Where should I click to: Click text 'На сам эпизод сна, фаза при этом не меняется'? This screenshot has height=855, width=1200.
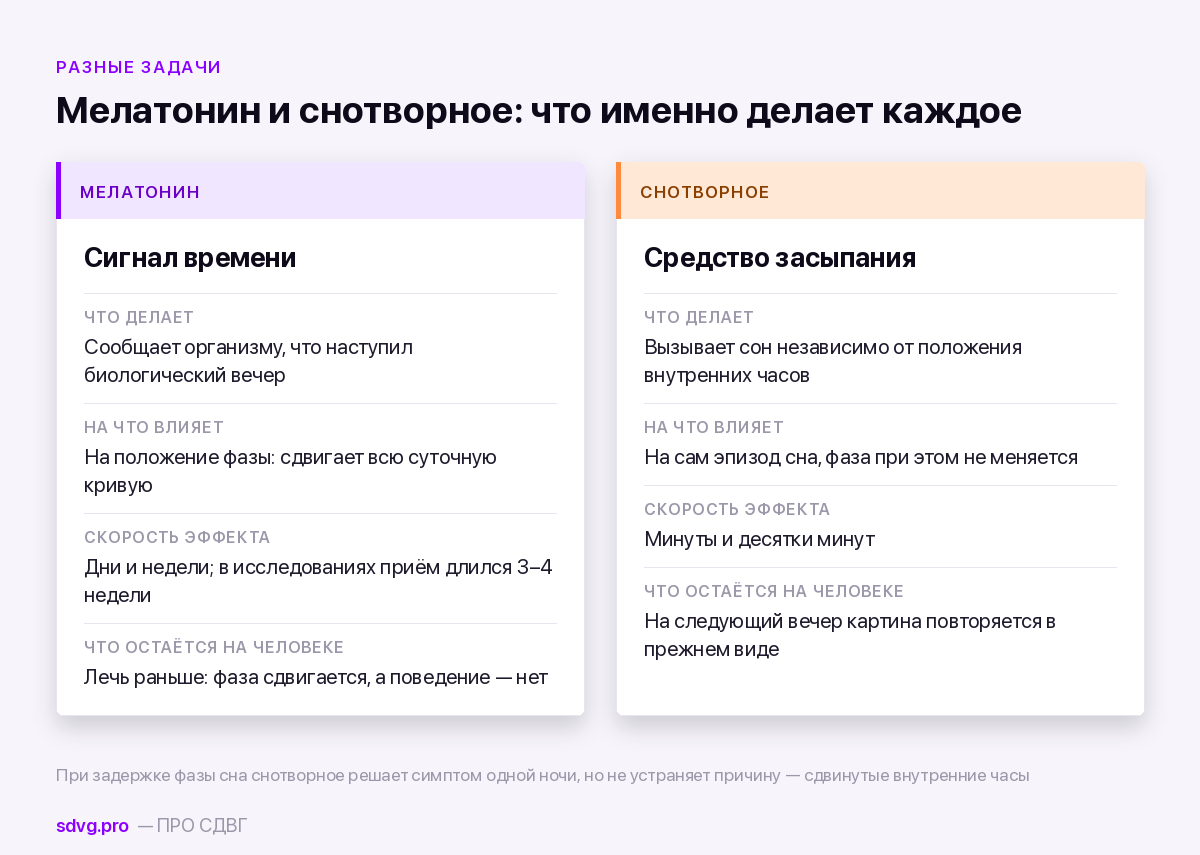861,457
